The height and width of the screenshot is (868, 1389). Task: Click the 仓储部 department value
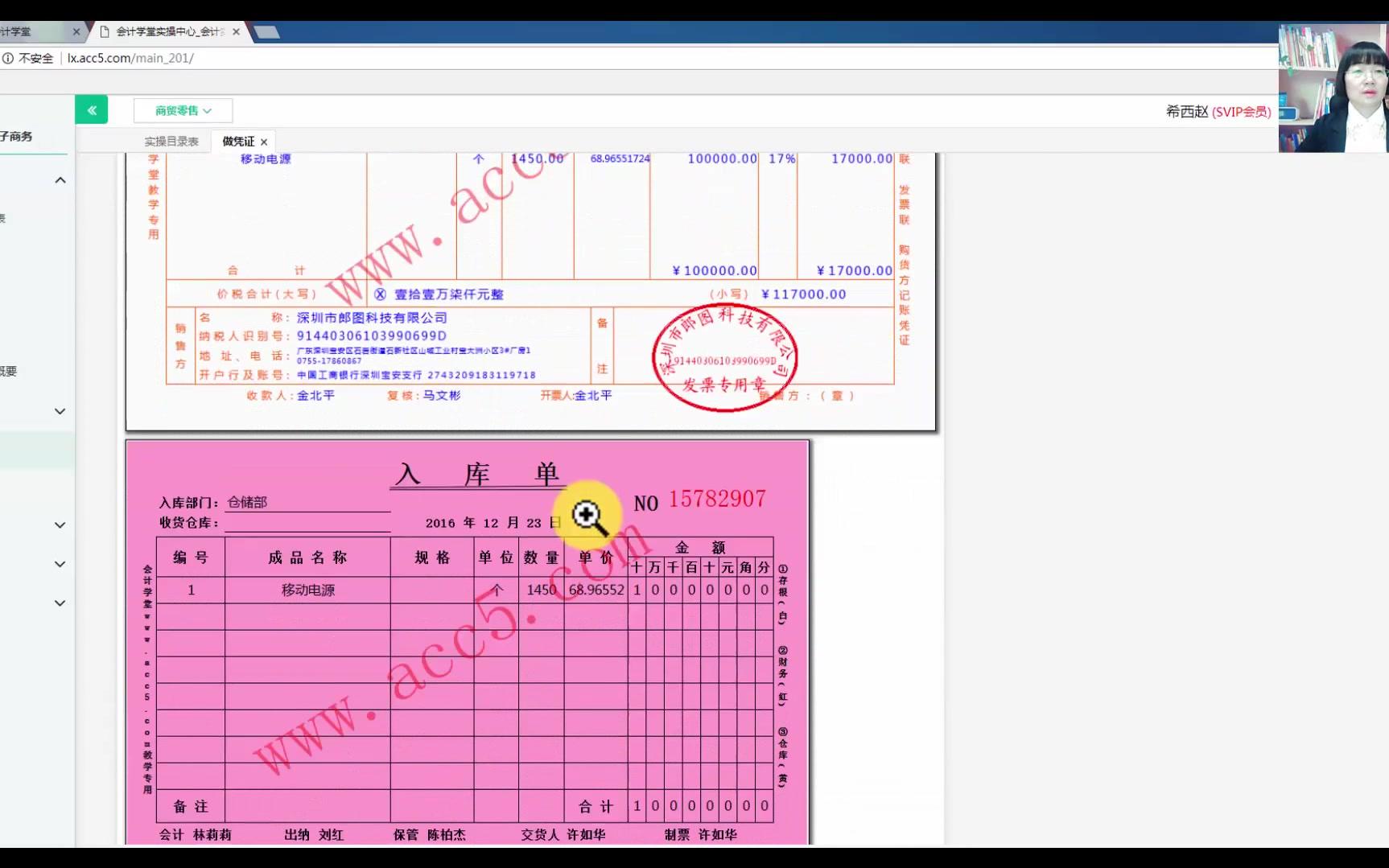click(247, 502)
